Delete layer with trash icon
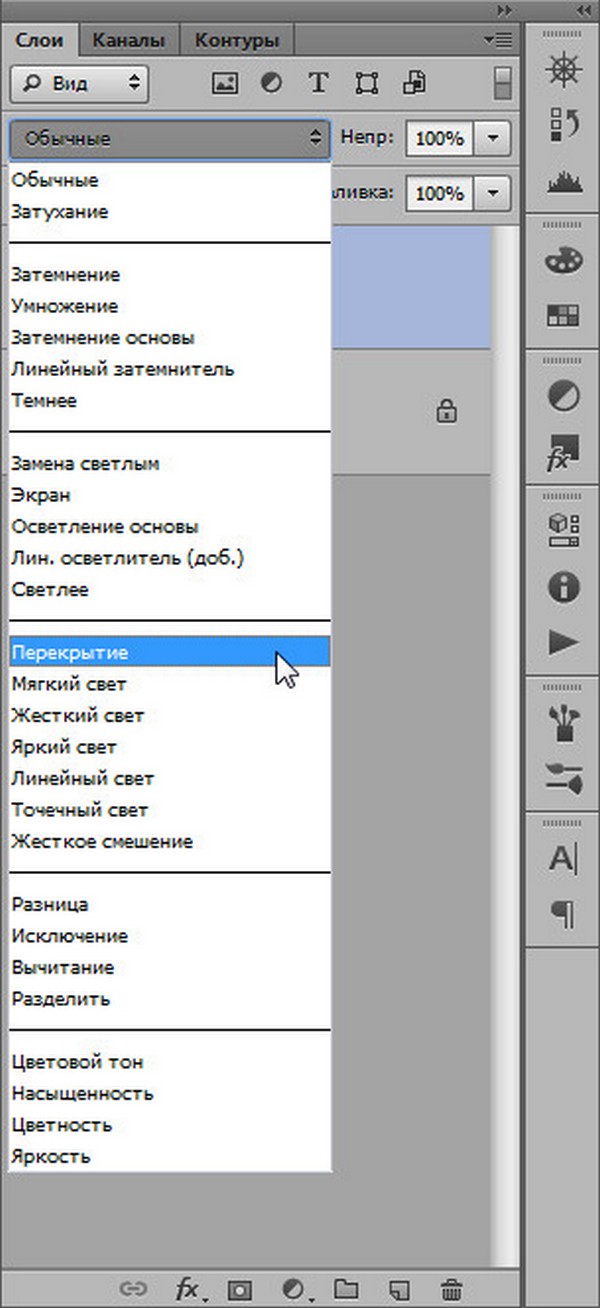The width and height of the screenshot is (600, 1308). click(x=452, y=1289)
